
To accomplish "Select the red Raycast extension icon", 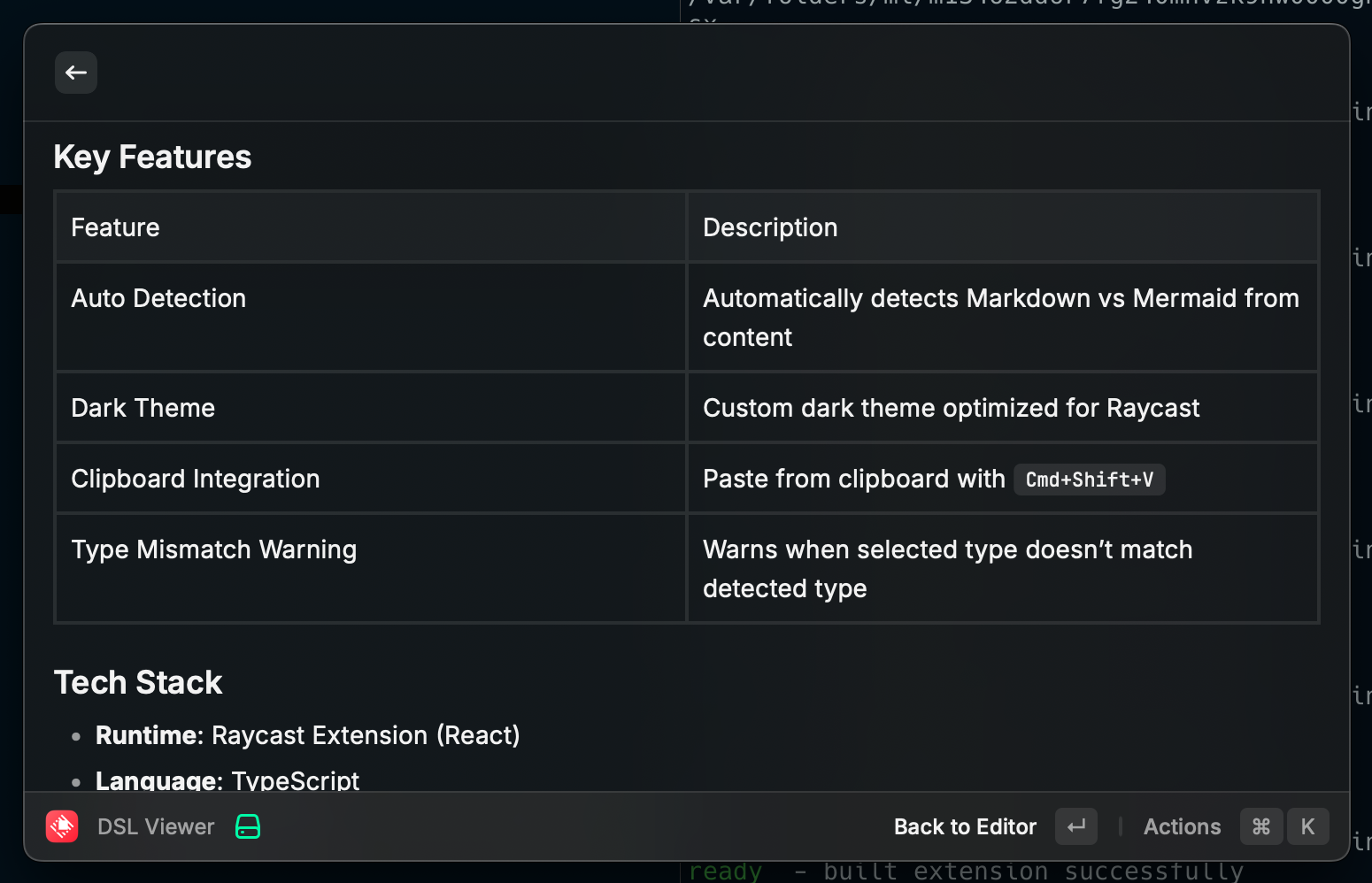I will click(62, 826).
